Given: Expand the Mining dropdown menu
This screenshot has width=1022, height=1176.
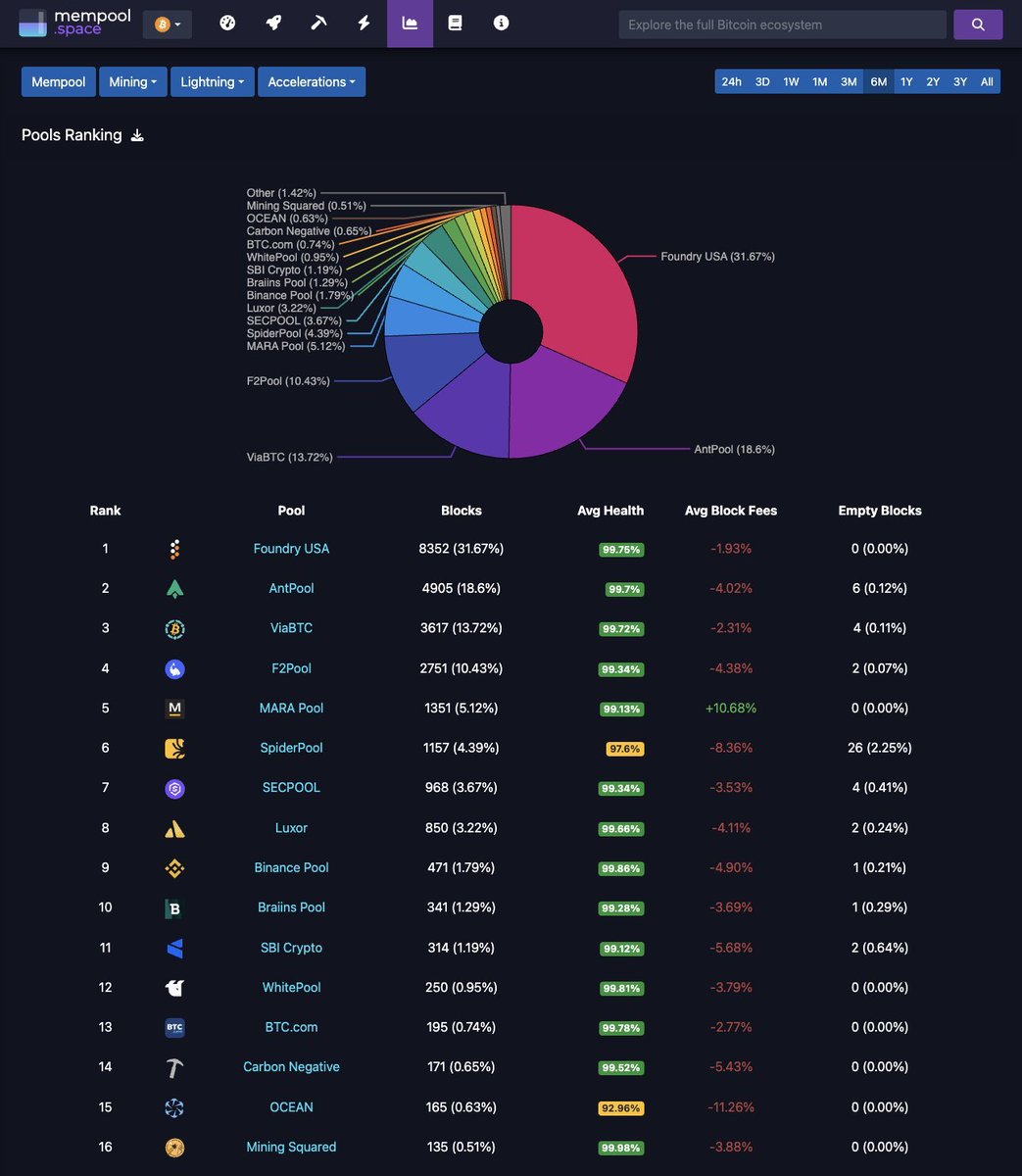Looking at the screenshot, I should 132,81.
